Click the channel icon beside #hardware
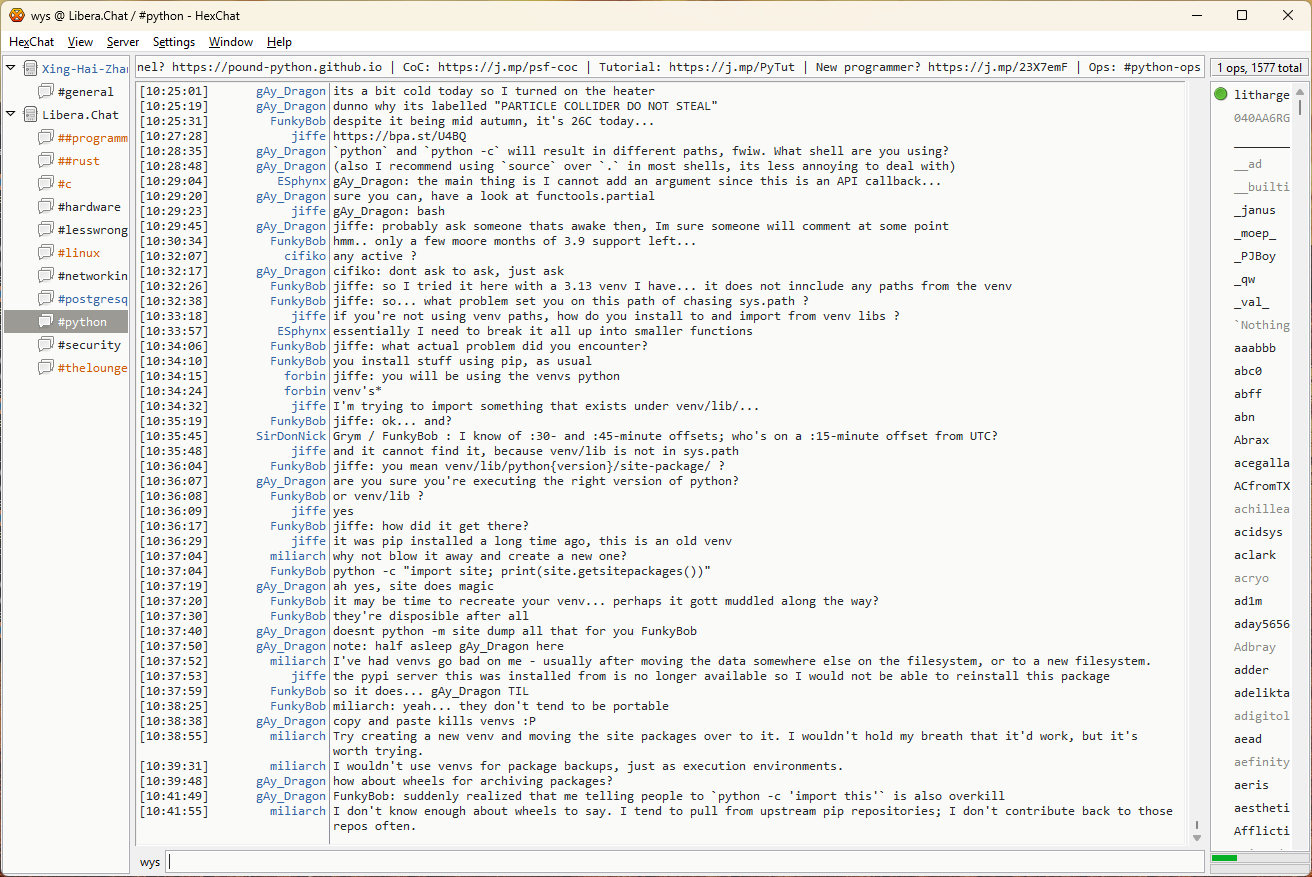This screenshot has width=1312, height=877. pos(46,207)
